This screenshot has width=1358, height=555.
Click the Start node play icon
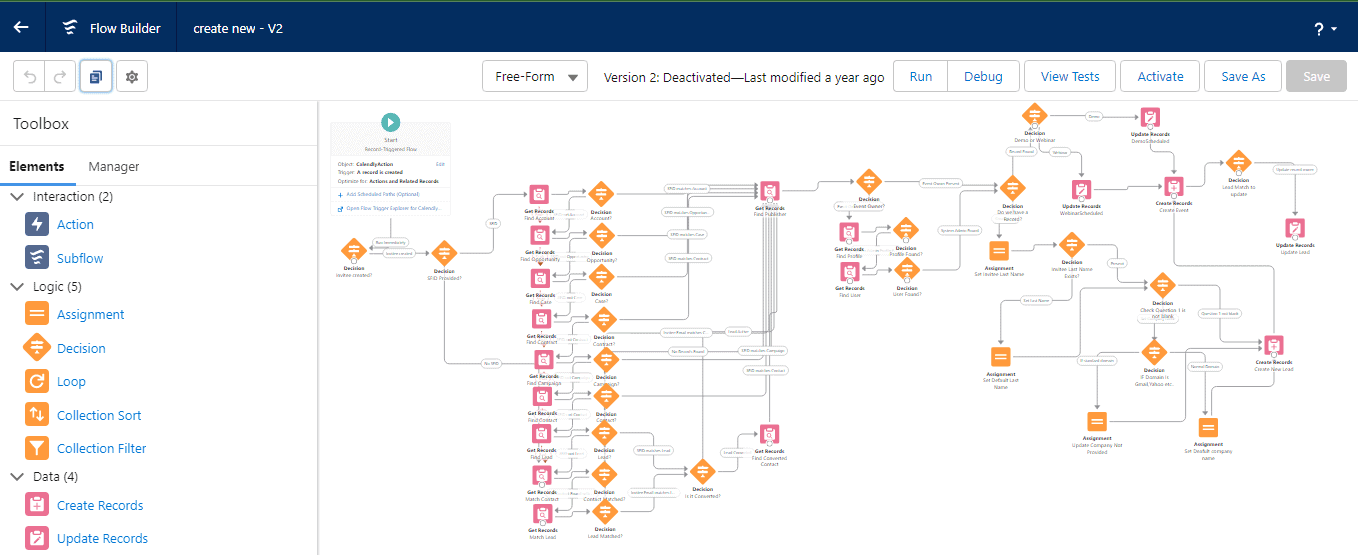(x=390, y=123)
